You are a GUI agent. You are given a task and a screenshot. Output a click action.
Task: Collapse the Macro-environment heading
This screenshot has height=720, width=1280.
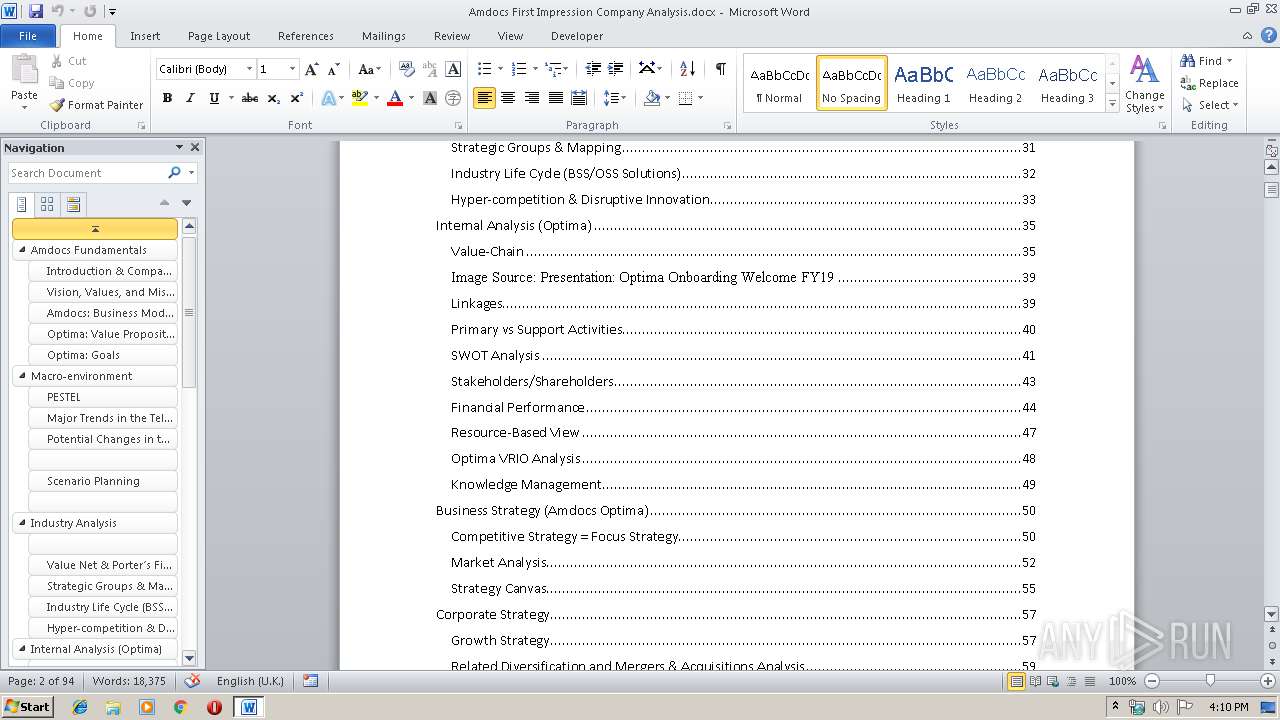point(22,376)
